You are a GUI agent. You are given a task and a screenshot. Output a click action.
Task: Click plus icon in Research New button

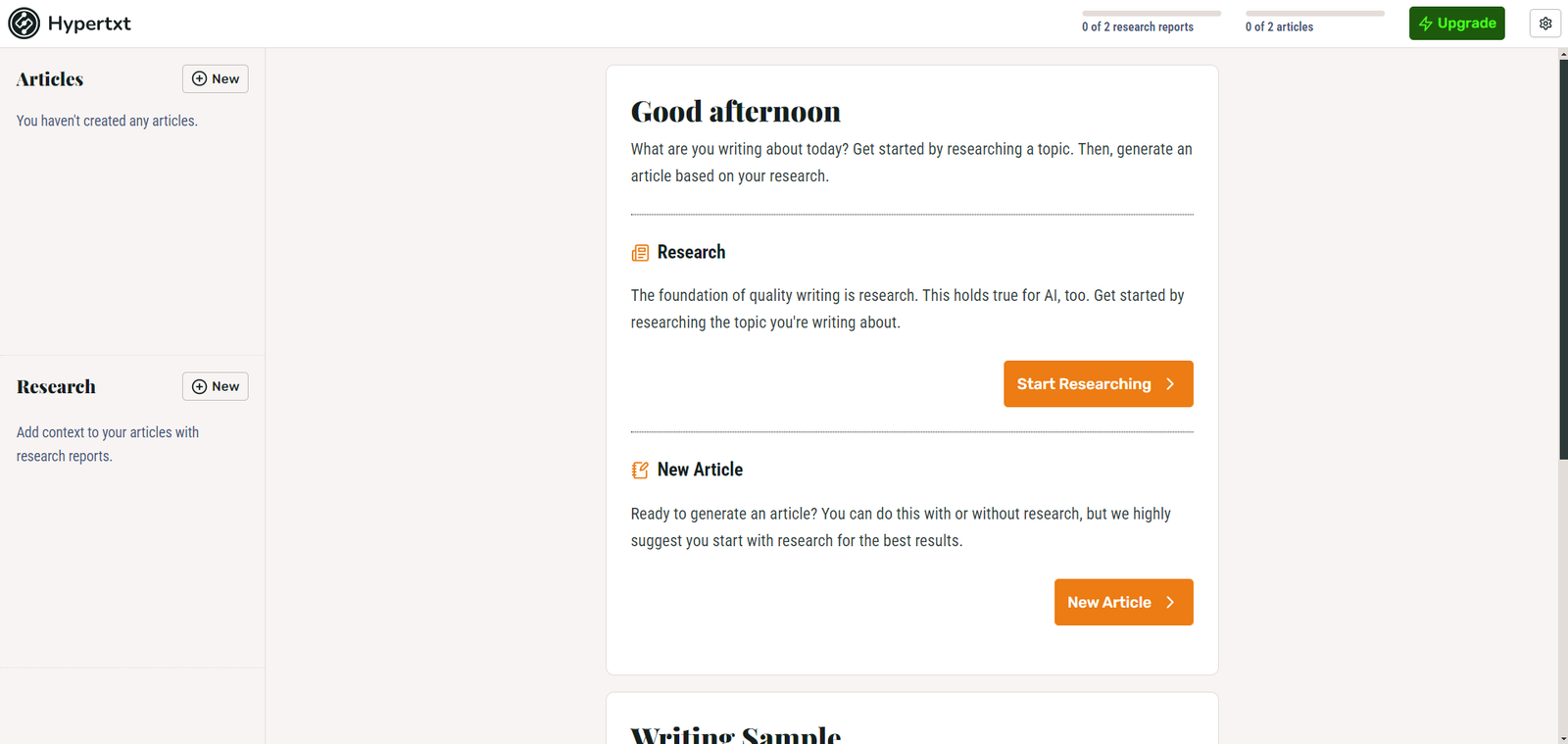click(x=199, y=386)
